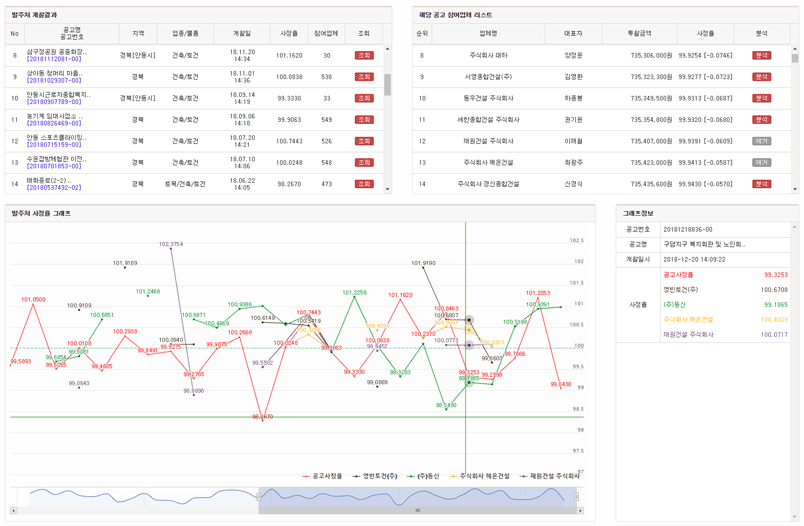Click 조회 button for row 11

point(363,119)
